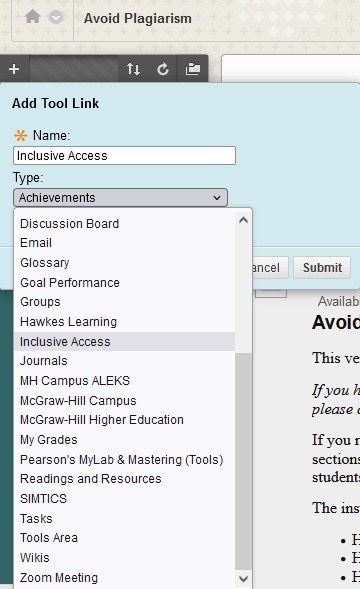Click the reorder menu items arrows icon
Image resolution: width=360 pixels, height=589 pixels.
[x=133, y=69]
